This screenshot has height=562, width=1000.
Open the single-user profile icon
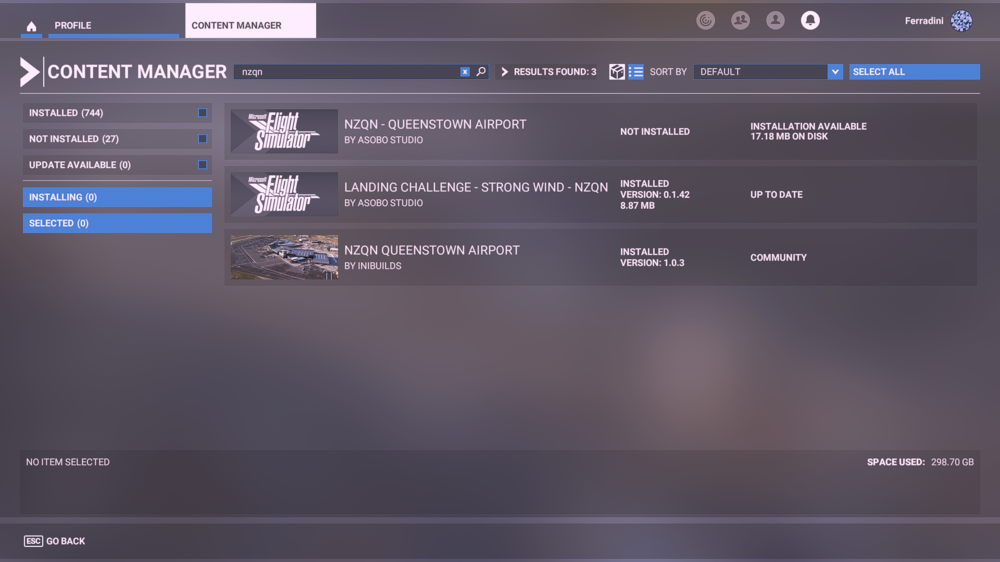coord(776,20)
